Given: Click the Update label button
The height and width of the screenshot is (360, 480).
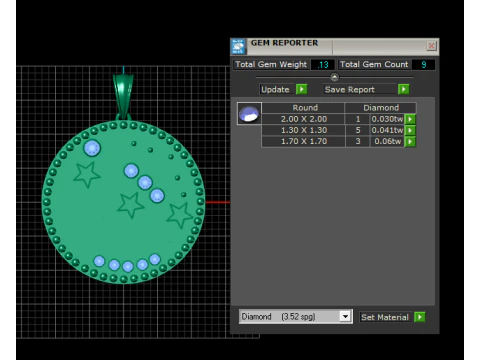Looking at the screenshot, I should 276,89.
